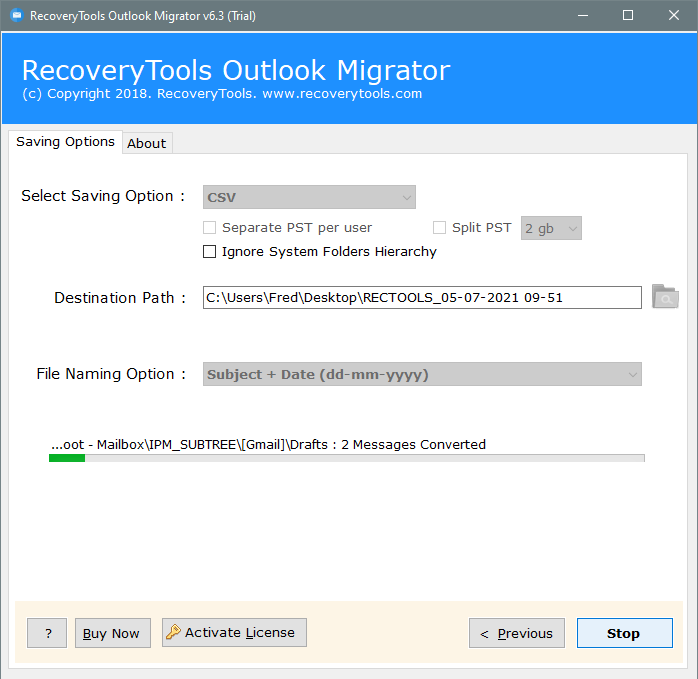
Task: Click the File Naming Option label
Action: 111,374
